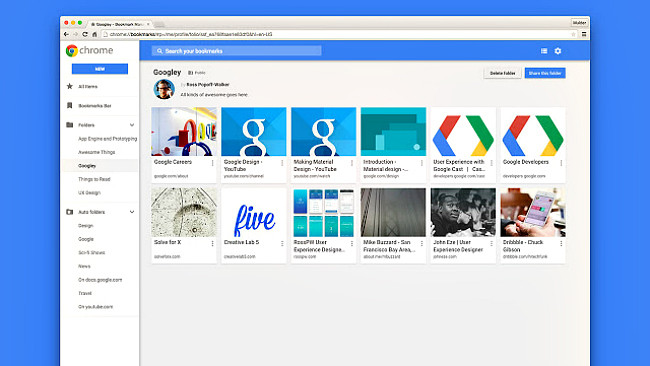The height and width of the screenshot is (366, 650).
Task: Open options on Dribbble Chuck Gibson card
Action: click(561, 244)
